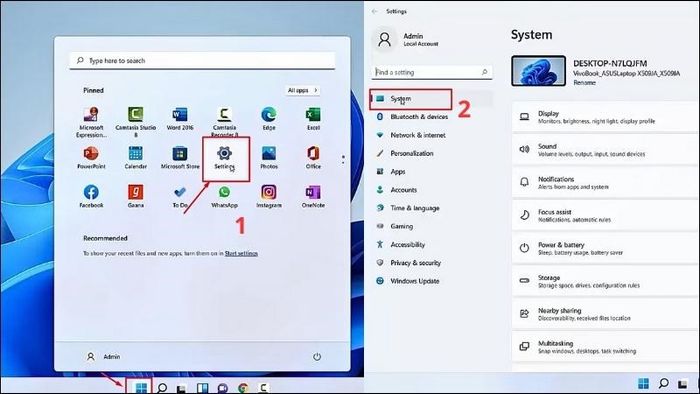Viewport: 700px width, 394px height.
Task: Open taskbar search next to Start button
Action: (162, 387)
